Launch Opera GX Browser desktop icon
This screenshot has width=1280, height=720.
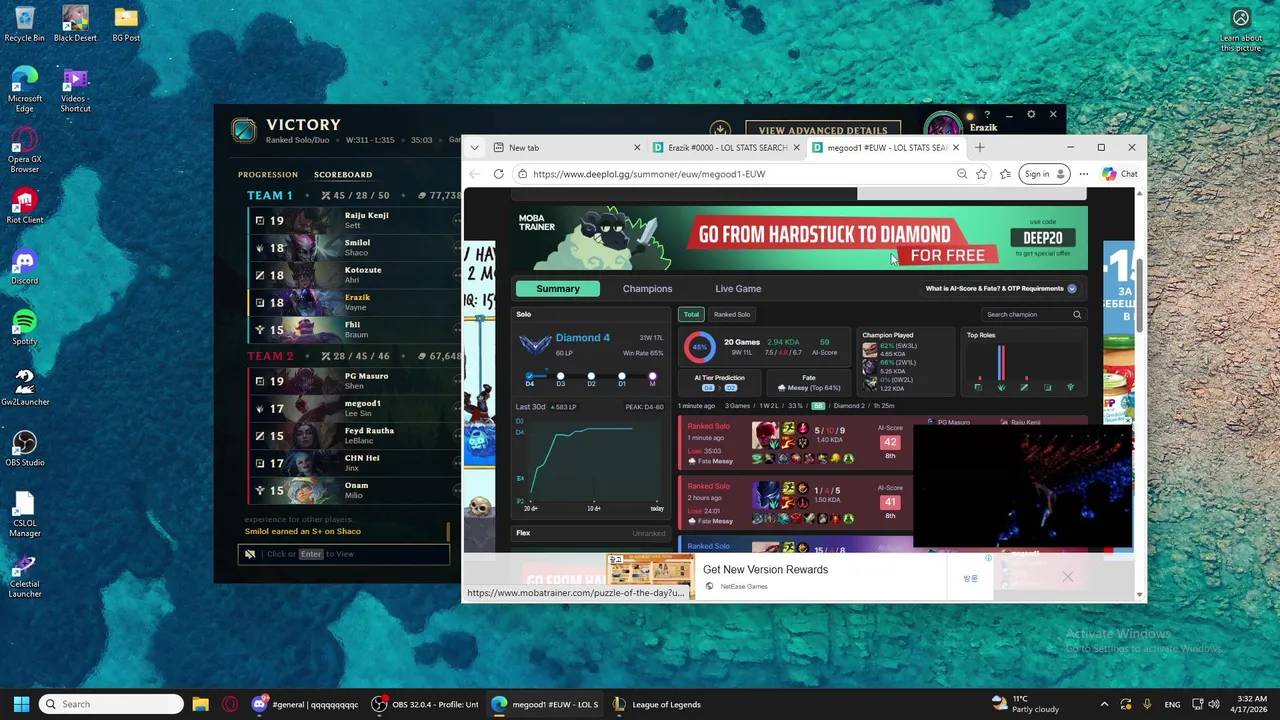tap(25, 151)
